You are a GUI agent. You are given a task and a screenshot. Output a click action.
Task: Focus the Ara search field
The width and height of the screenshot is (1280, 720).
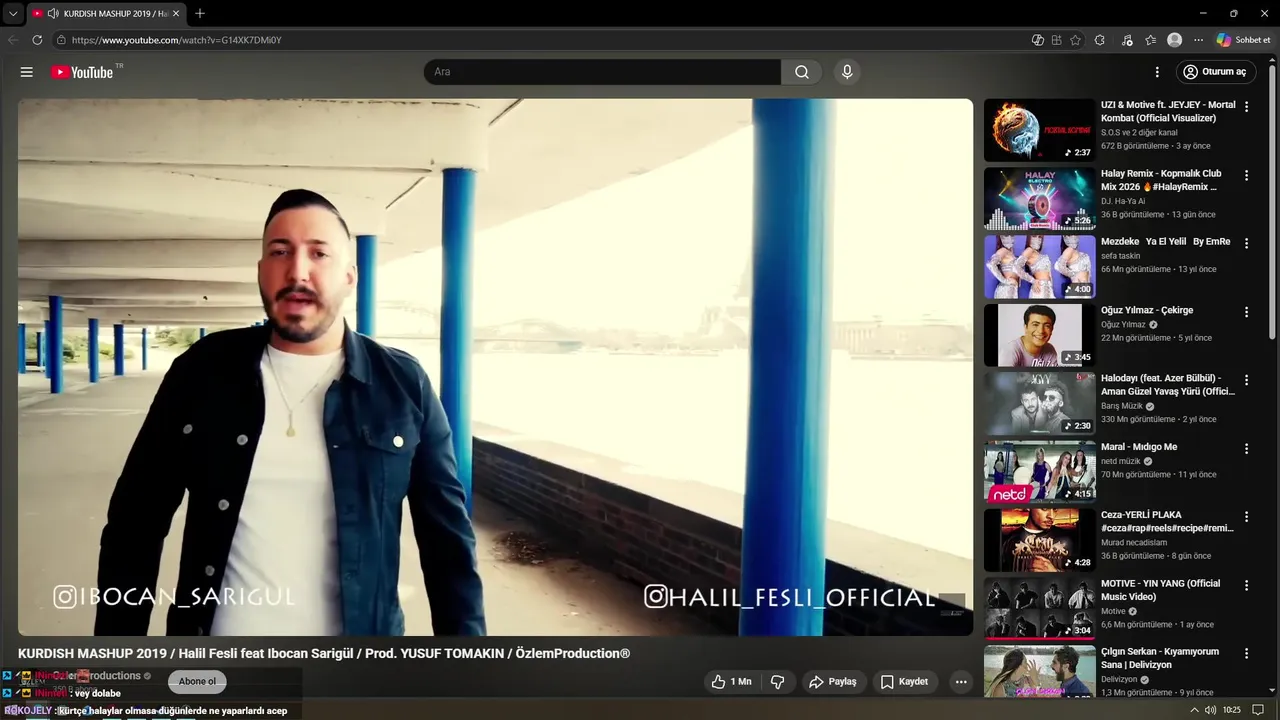(x=602, y=72)
